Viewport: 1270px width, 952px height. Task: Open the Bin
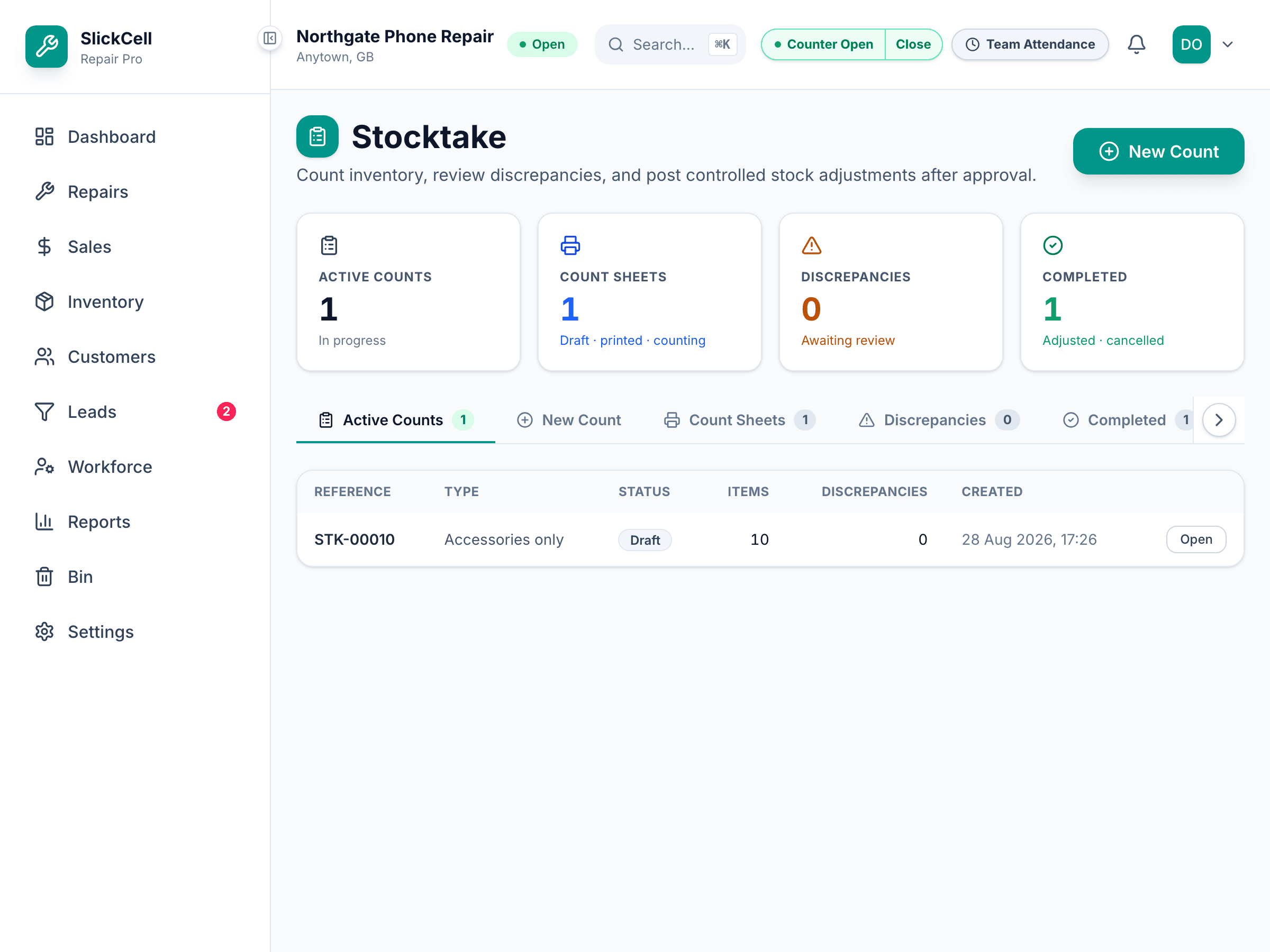click(x=135, y=576)
